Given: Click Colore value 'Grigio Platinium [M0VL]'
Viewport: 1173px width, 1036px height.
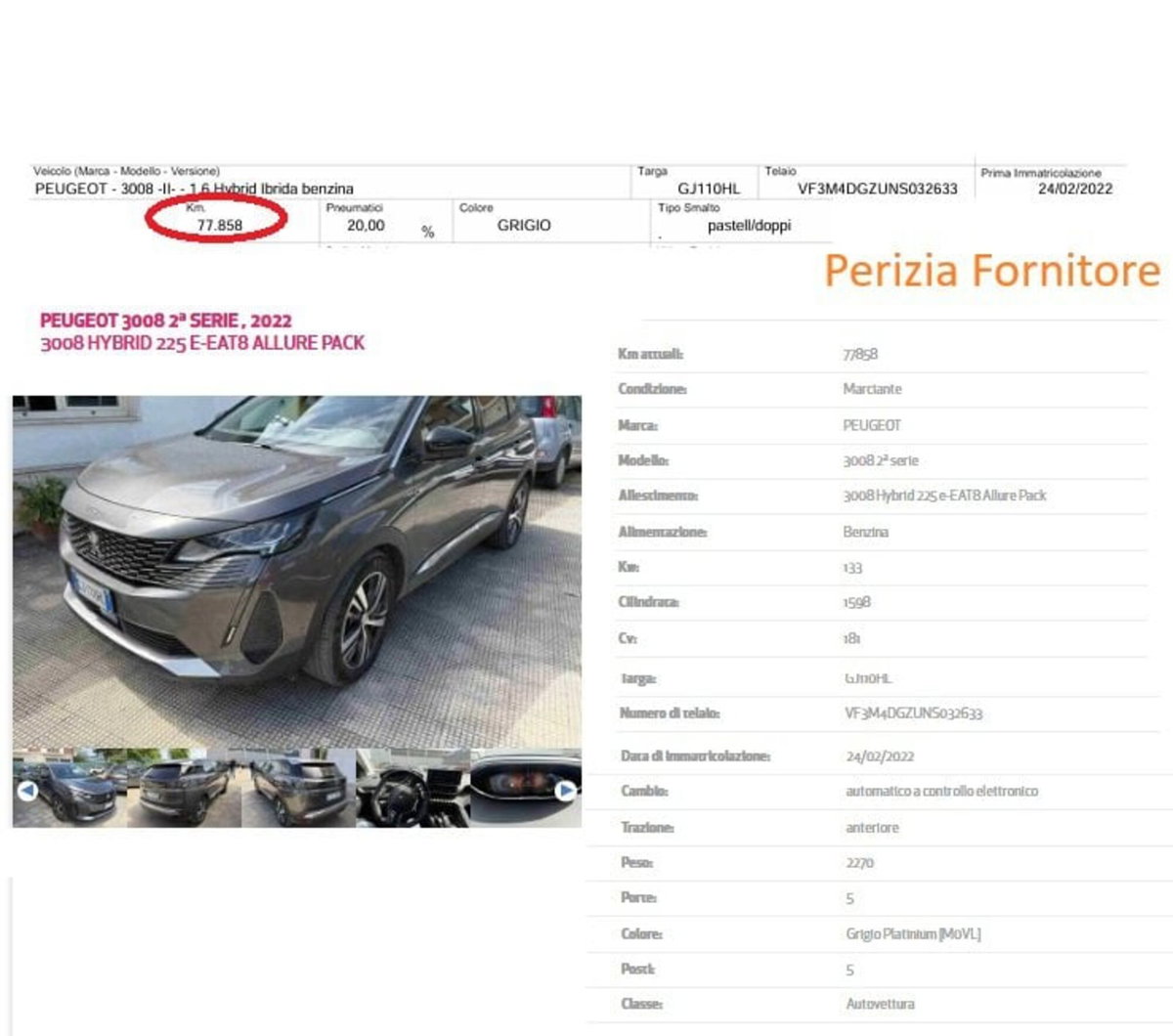Looking at the screenshot, I should [913, 934].
